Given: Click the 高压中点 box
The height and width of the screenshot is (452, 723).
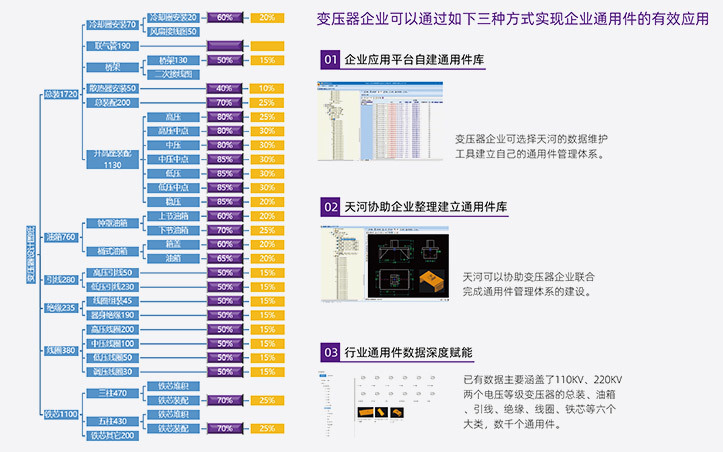Looking at the screenshot, I should click(173, 131).
